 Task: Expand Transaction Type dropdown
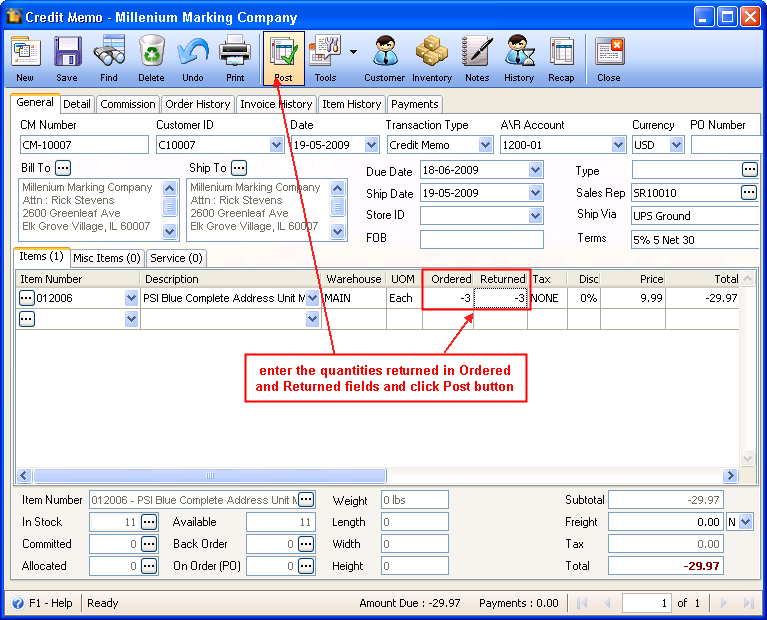485,145
